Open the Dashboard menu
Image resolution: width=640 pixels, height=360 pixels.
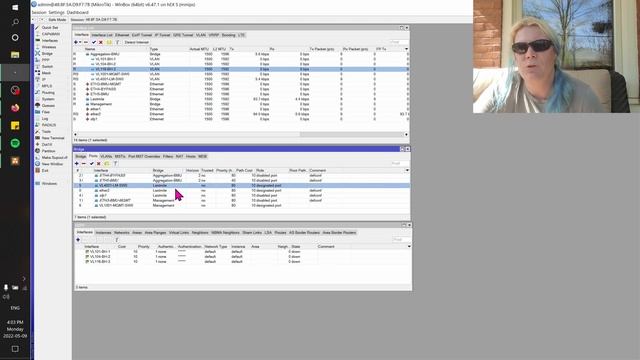78,13
